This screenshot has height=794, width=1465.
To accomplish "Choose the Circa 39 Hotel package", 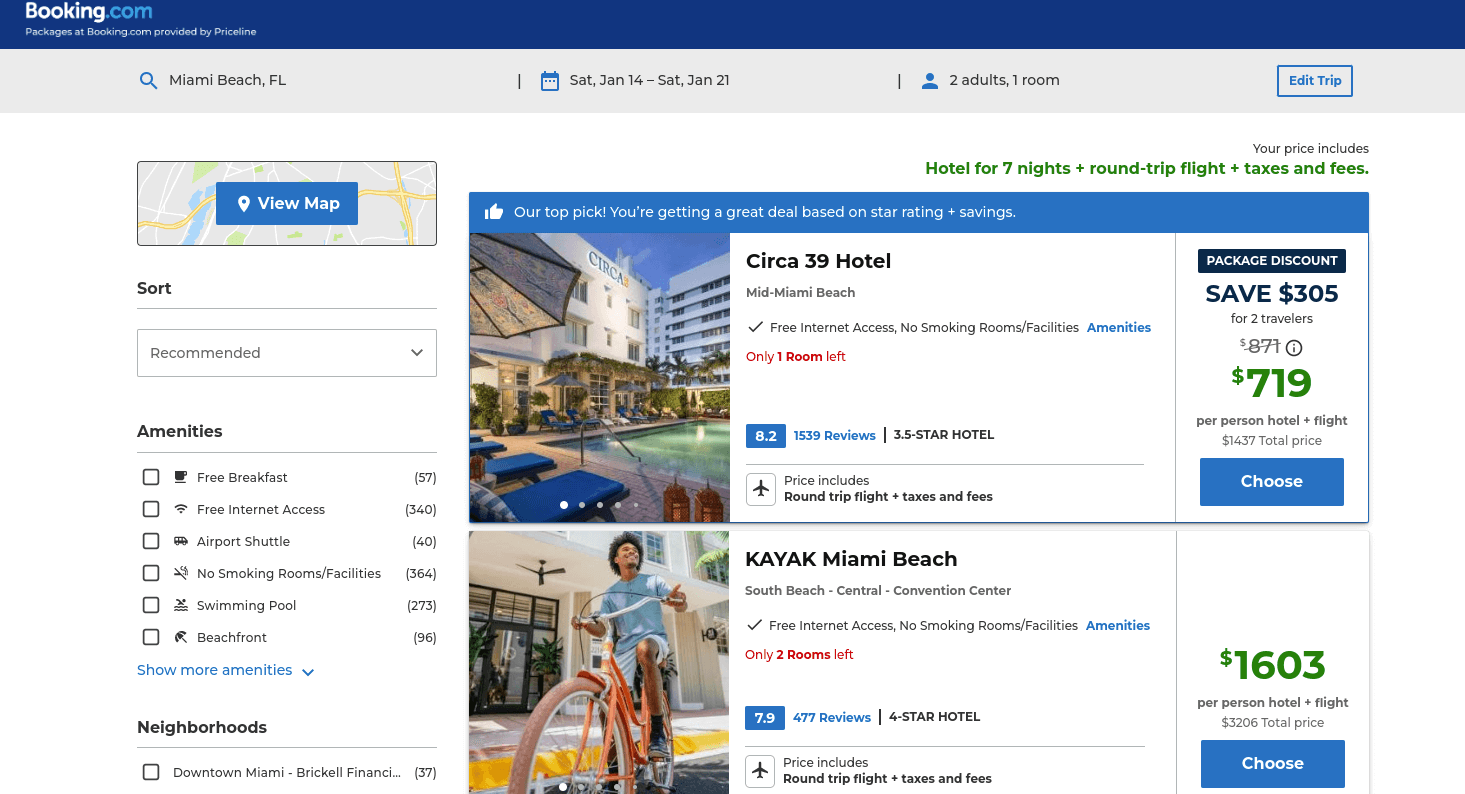I will coord(1272,482).
